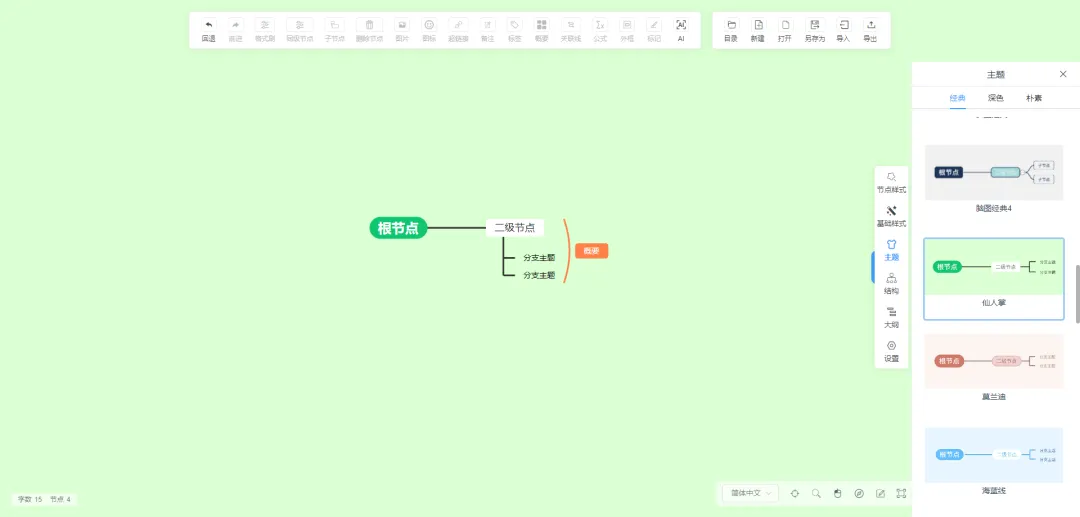Viewport: 1080px width, 517px height.
Task: Create a new file with 新建
Action: [x=758, y=25]
